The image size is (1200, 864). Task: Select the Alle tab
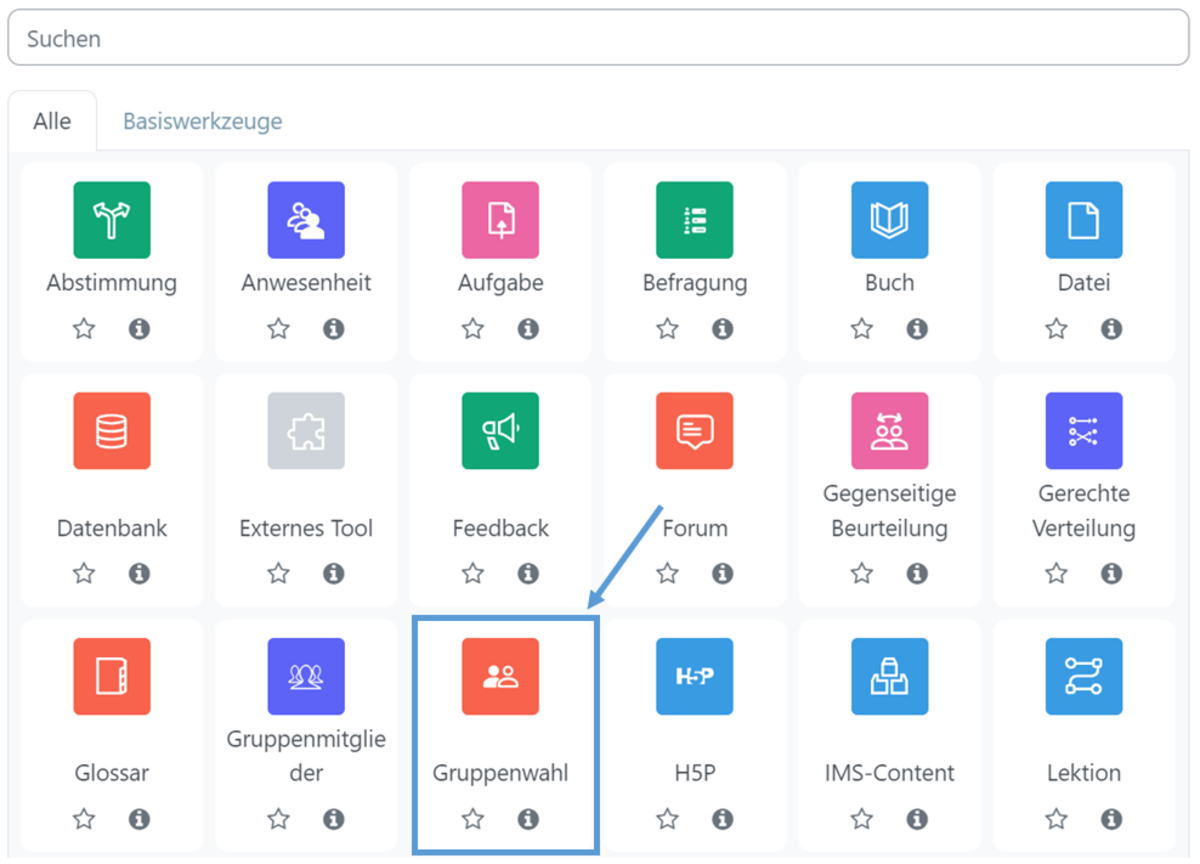pyautogui.click(x=52, y=121)
